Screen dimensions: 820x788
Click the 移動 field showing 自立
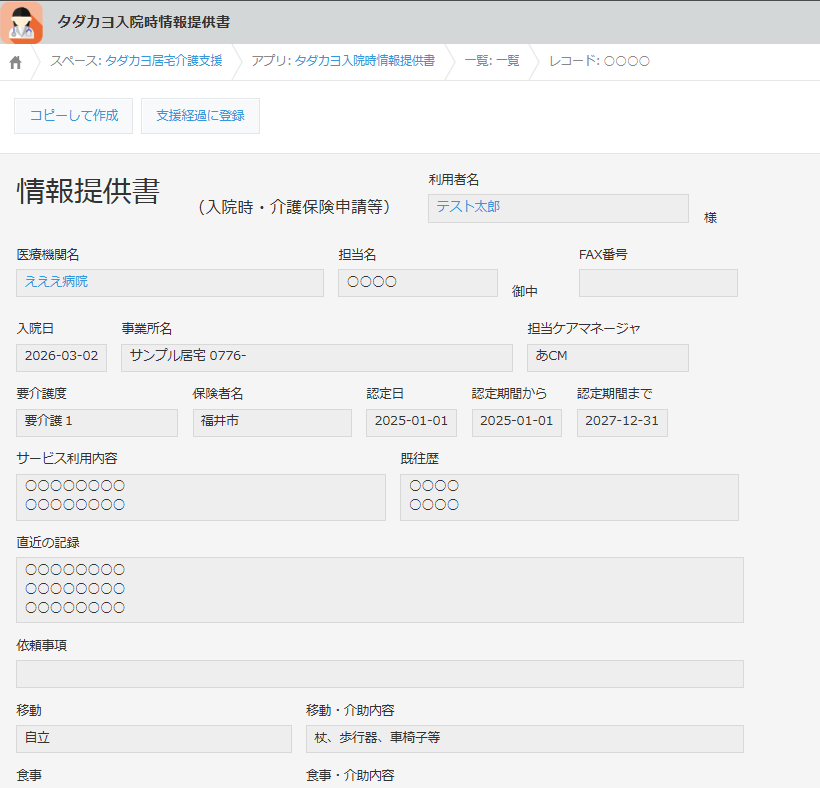pyautogui.click(x=153, y=739)
